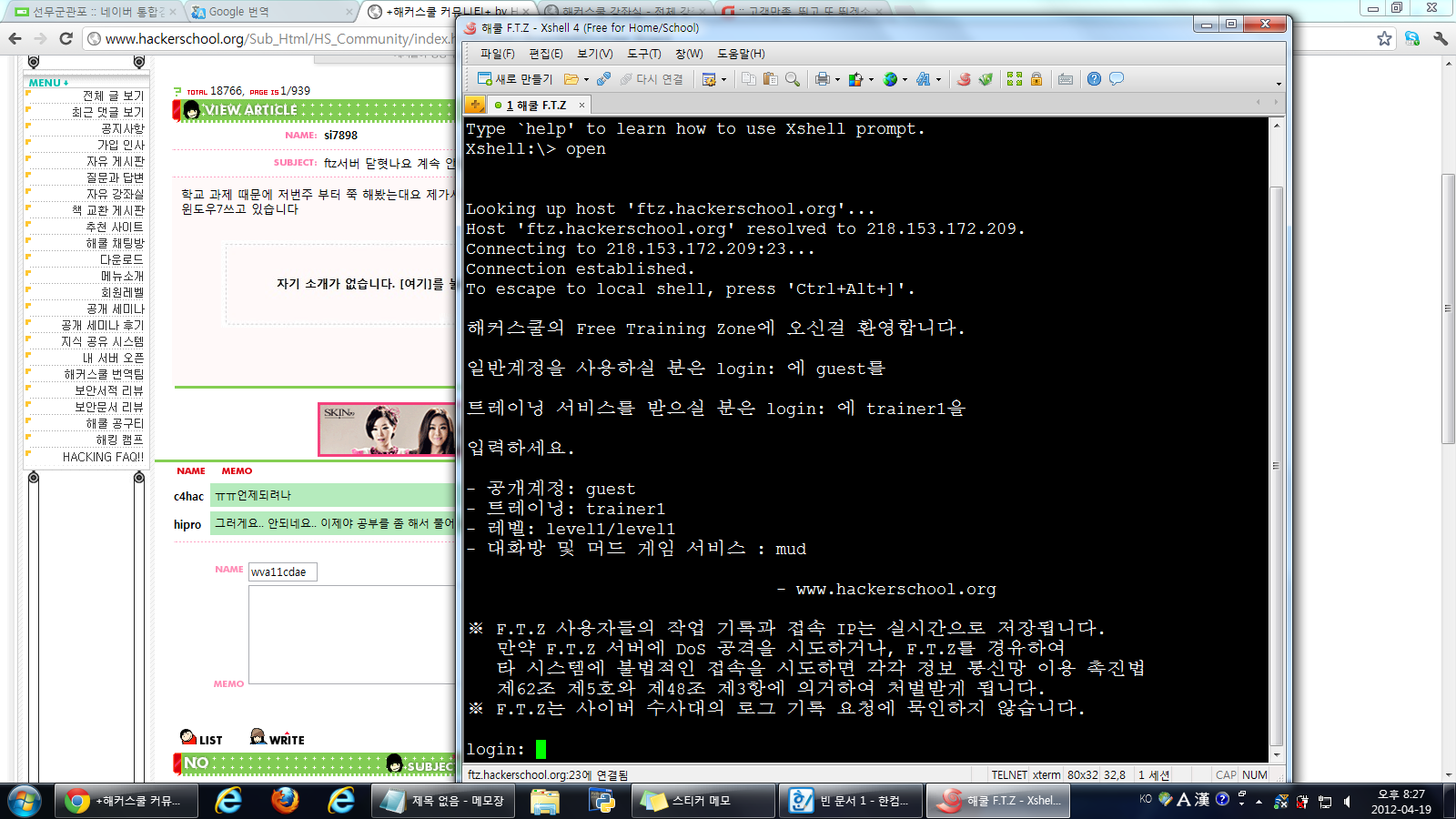Open the print icon dropdown arrow
This screenshot has width=1456, height=819.
(x=837, y=80)
